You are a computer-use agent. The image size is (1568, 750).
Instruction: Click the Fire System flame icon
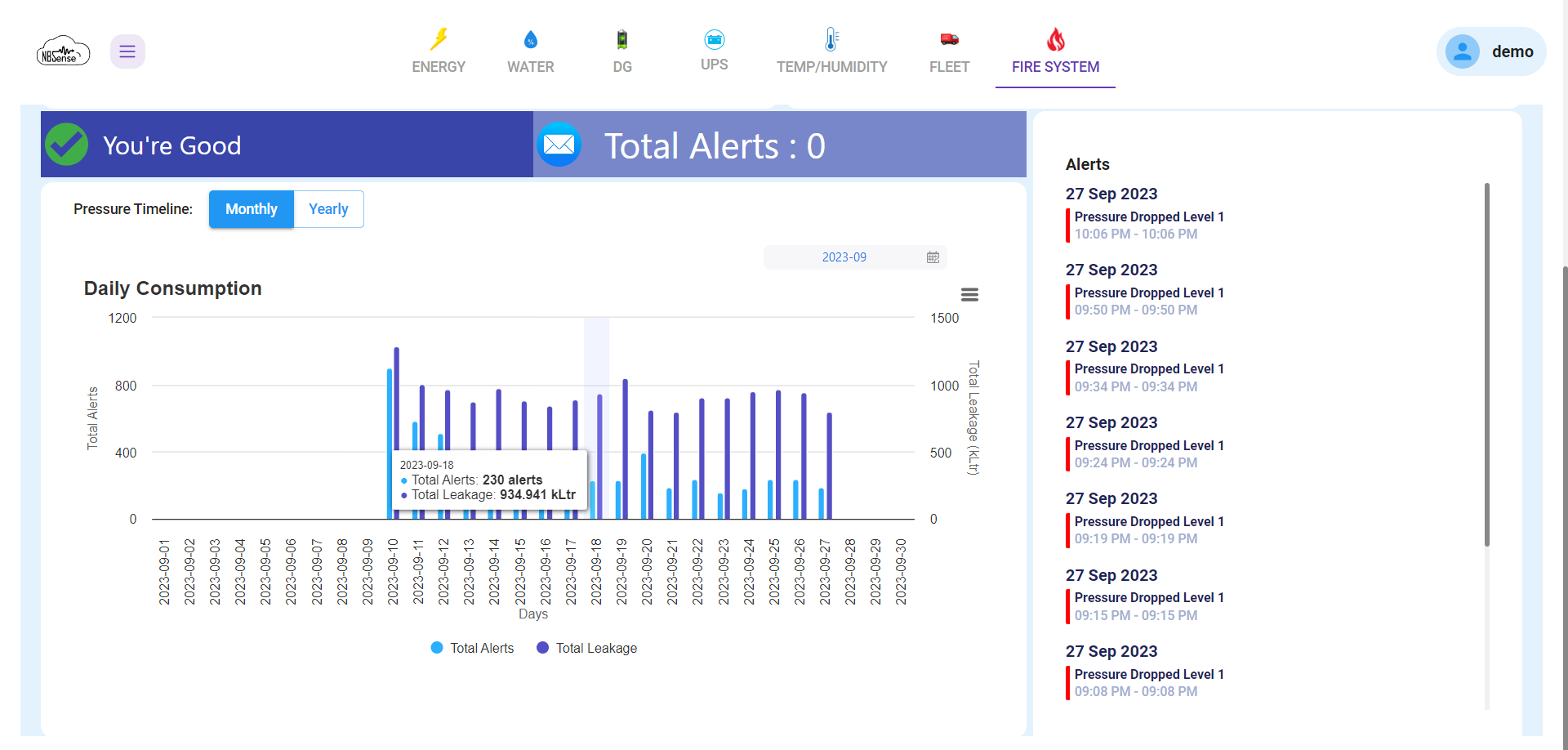point(1056,39)
